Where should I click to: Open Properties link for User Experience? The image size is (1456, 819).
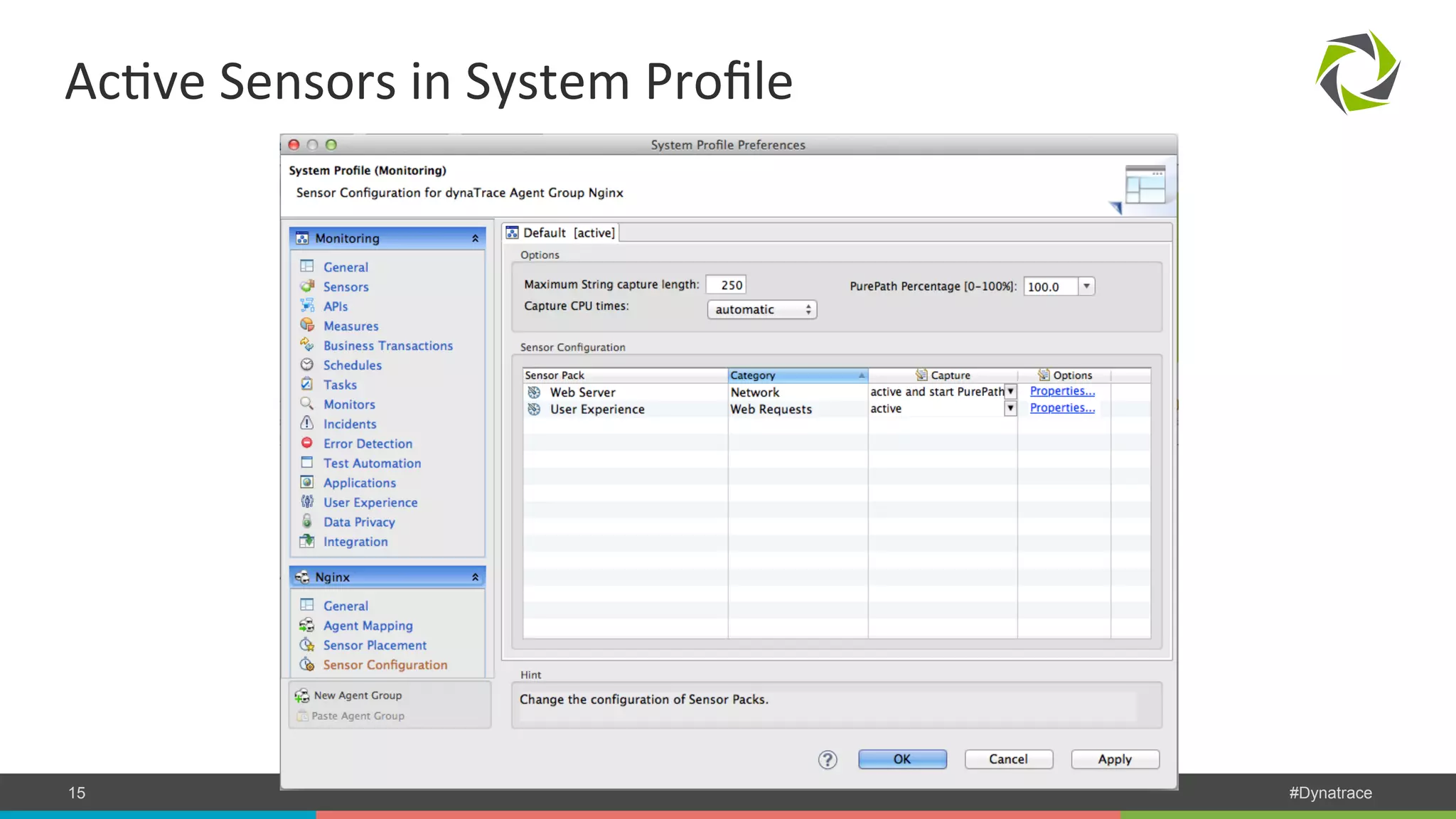[x=1062, y=408]
